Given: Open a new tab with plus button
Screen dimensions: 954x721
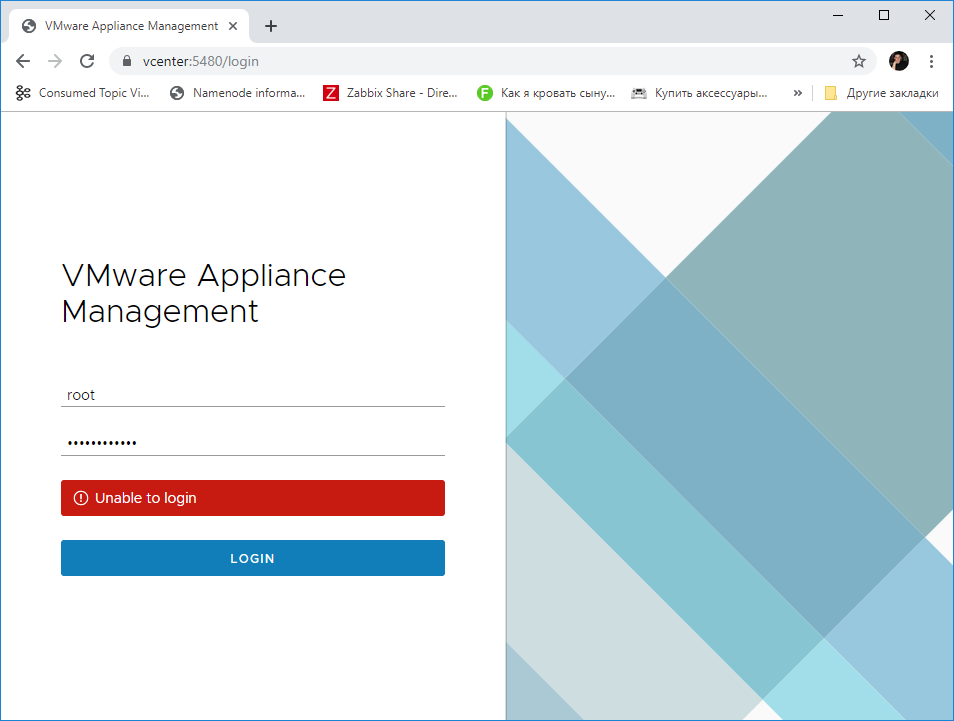Looking at the screenshot, I should click(271, 26).
